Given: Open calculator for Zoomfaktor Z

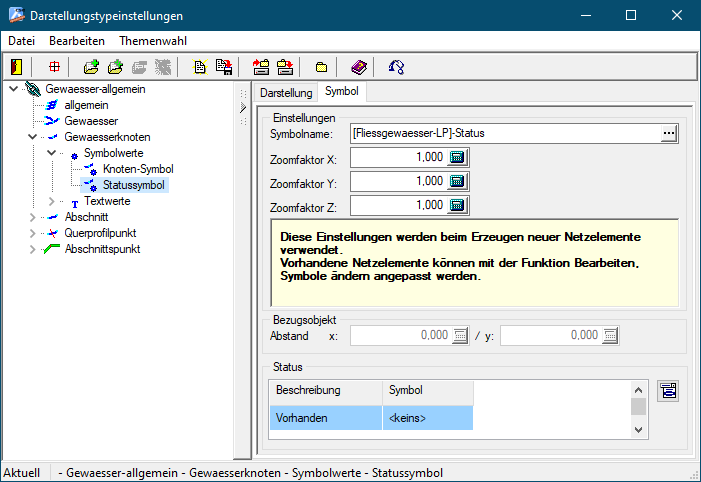Looking at the screenshot, I should (x=457, y=205).
